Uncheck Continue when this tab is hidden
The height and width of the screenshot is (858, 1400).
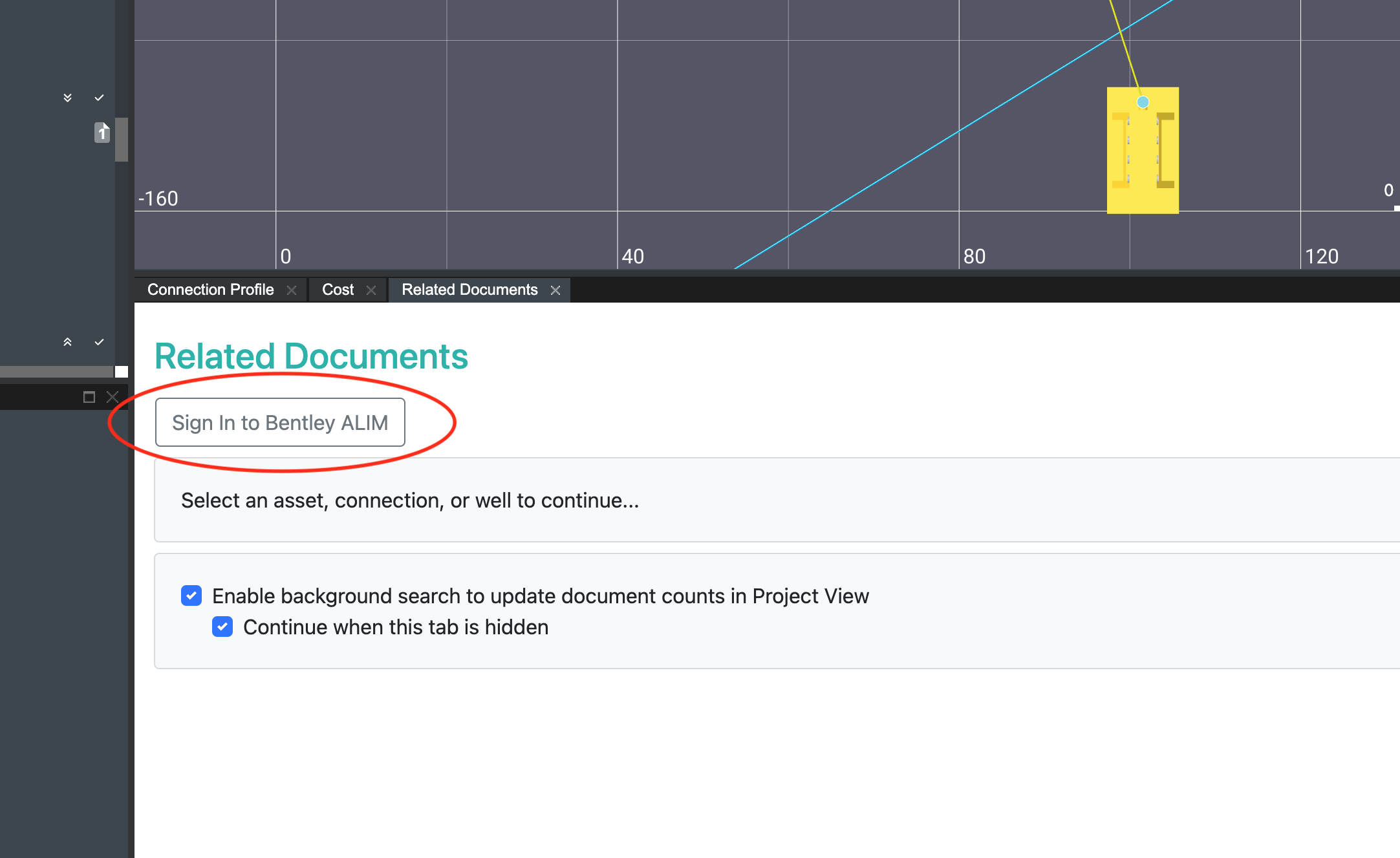point(222,627)
